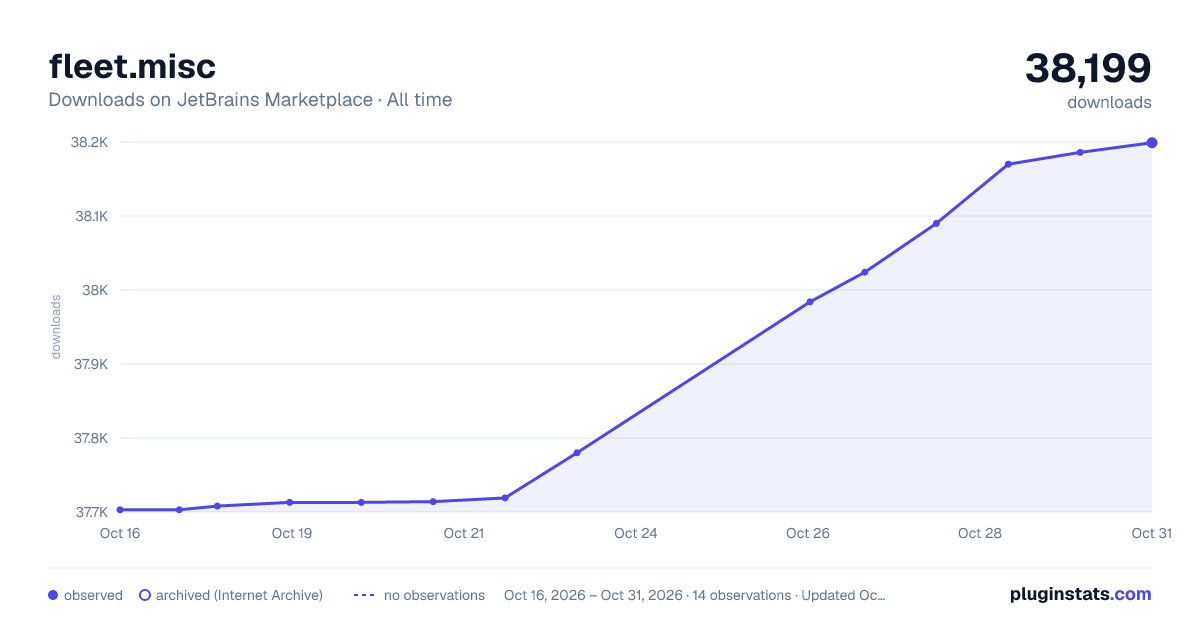Screen dimensions: 1200x630
Task: Click the 37.9K y-axis label
Action: pyautogui.click(x=90, y=364)
